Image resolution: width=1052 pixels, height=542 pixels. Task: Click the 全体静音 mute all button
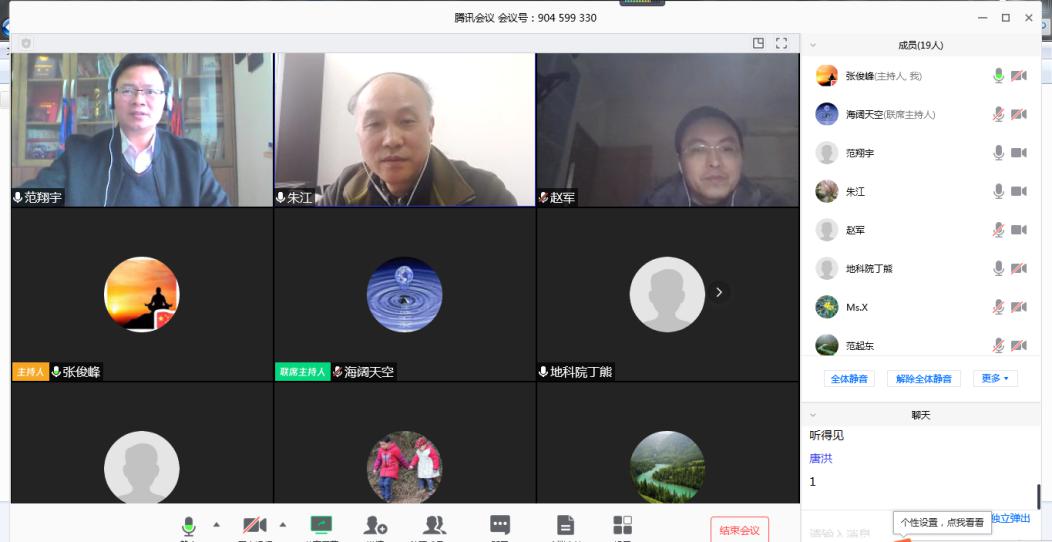(x=849, y=379)
